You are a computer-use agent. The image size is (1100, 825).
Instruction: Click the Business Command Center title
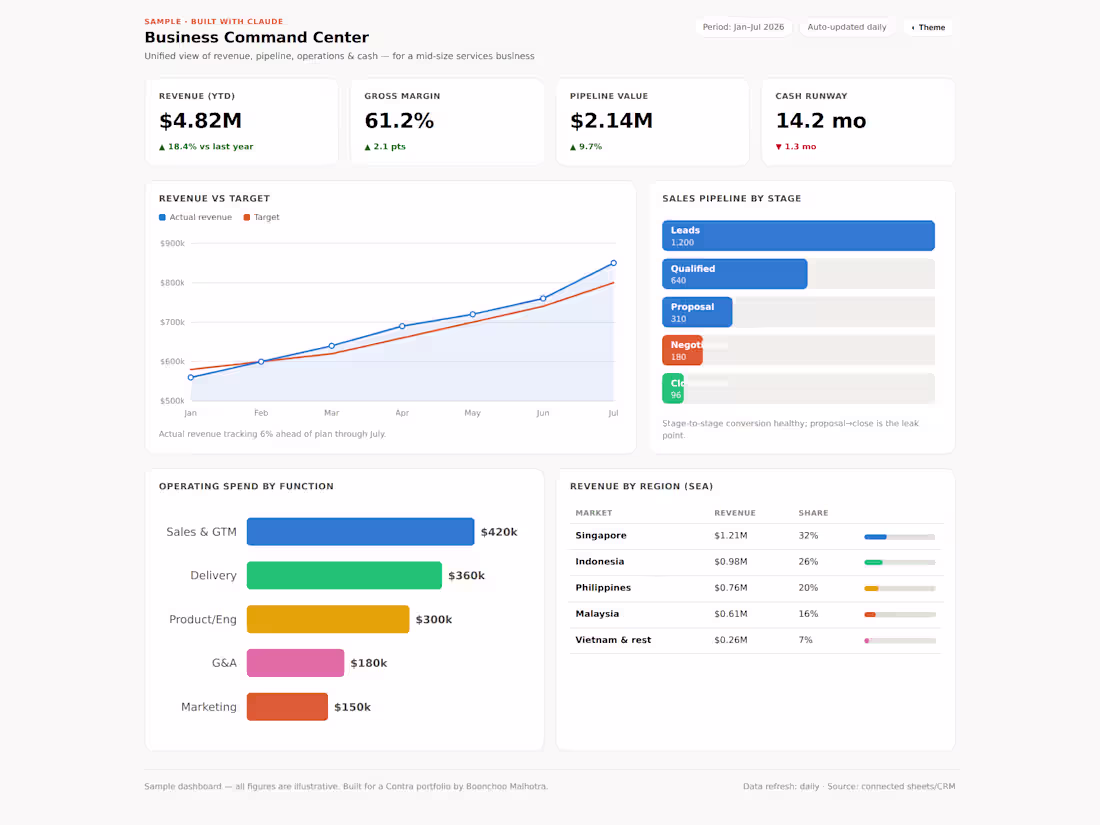[x=257, y=37]
